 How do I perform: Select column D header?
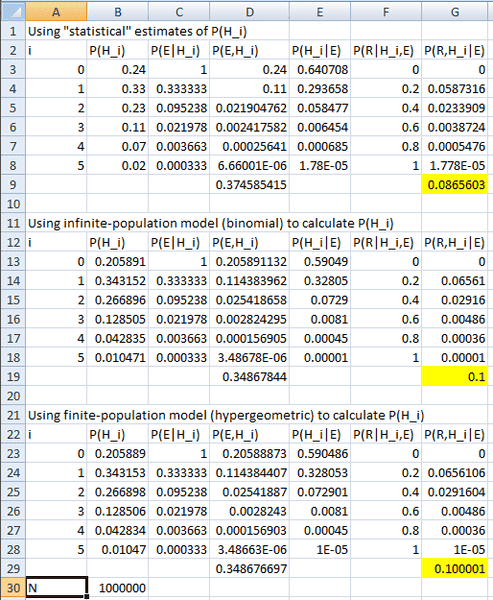250,11
